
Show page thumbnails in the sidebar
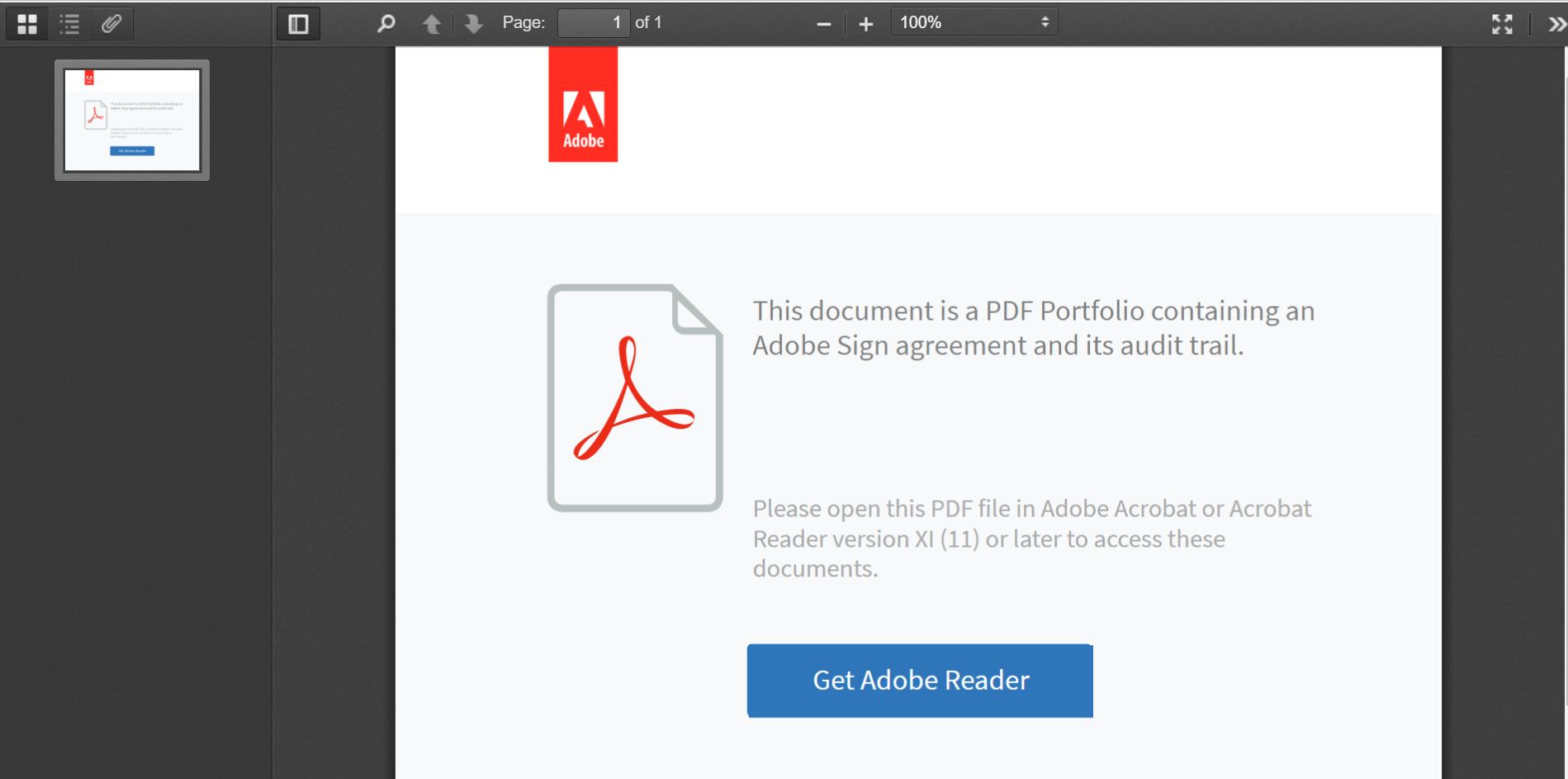coord(27,23)
